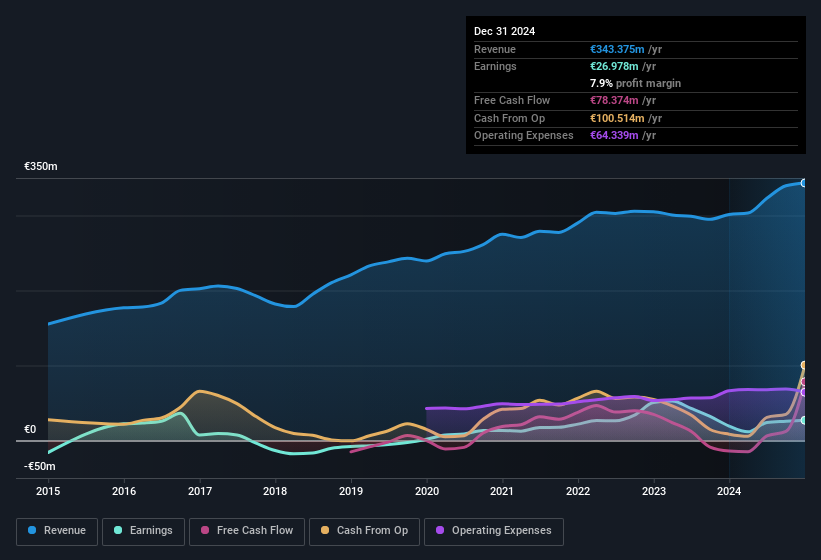Toggle the Revenue legend button
The height and width of the screenshot is (560, 821).
(57, 531)
